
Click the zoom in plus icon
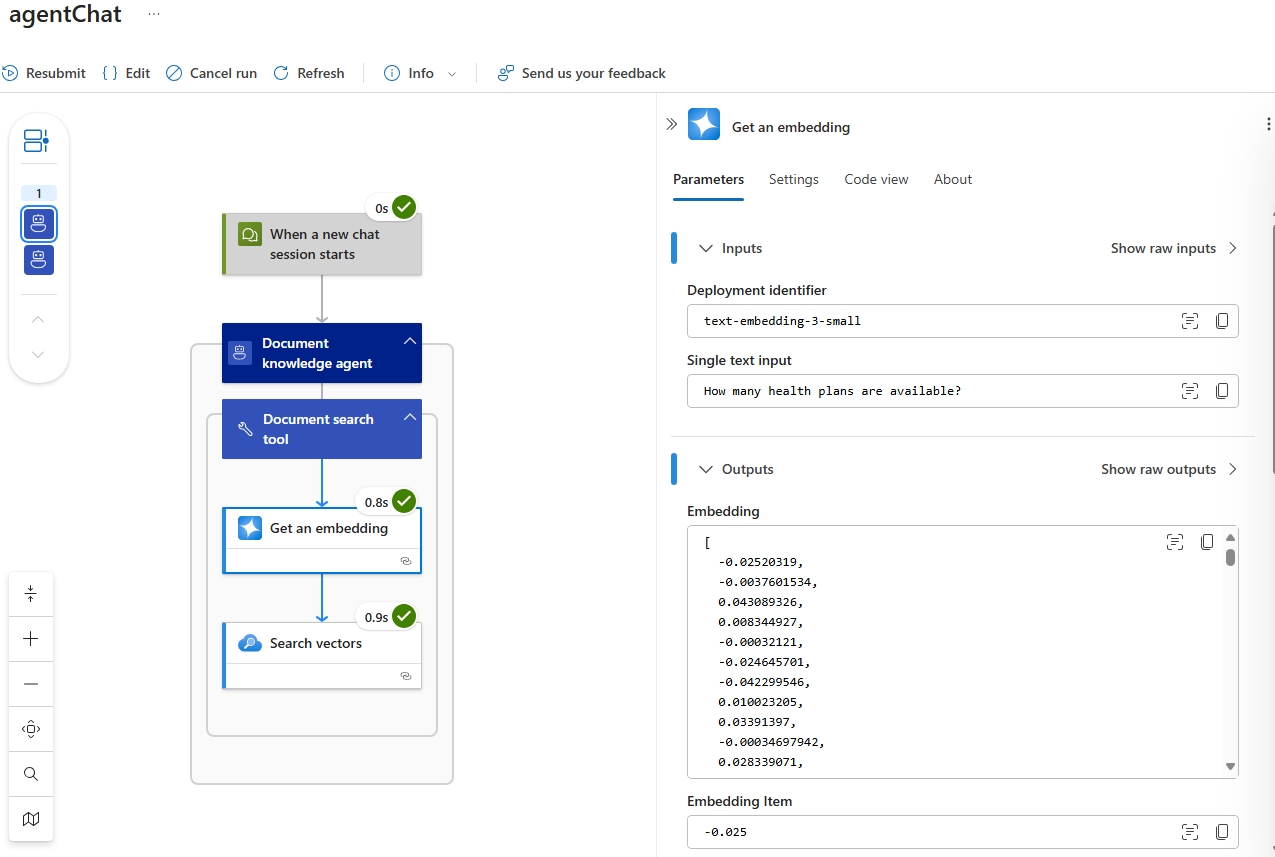(x=31, y=639)
